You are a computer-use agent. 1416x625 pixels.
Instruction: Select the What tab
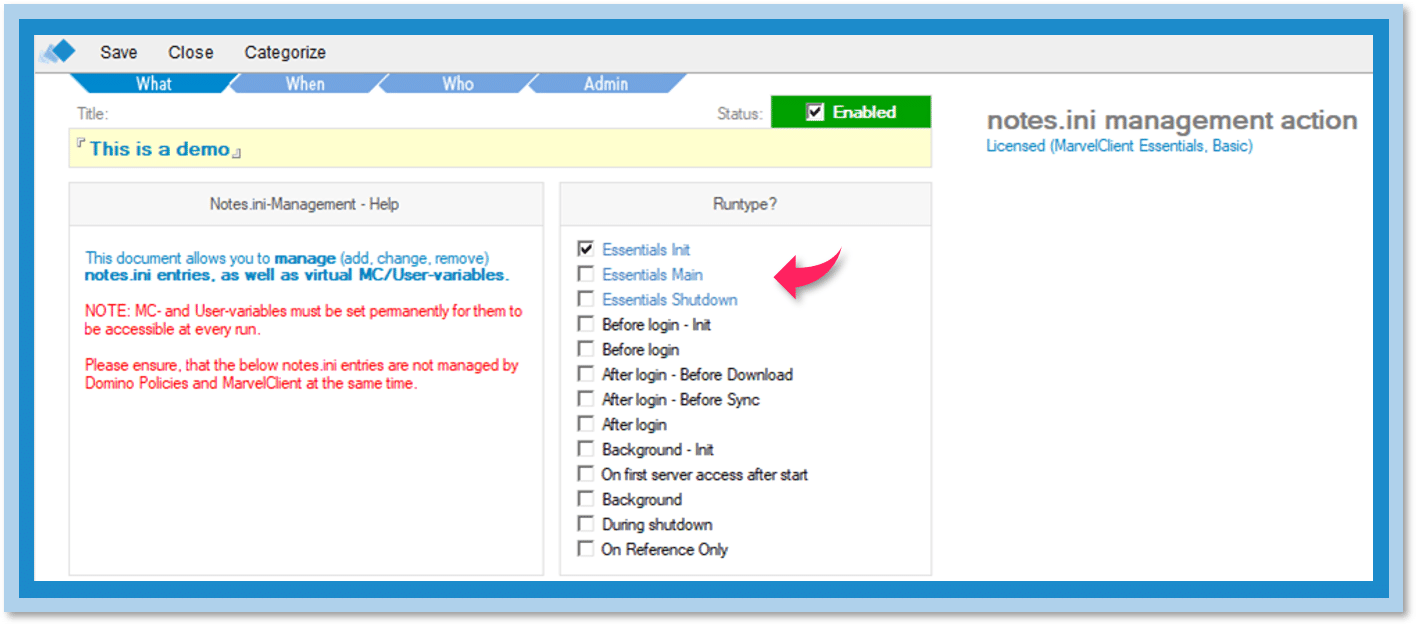tap(154, 84)
